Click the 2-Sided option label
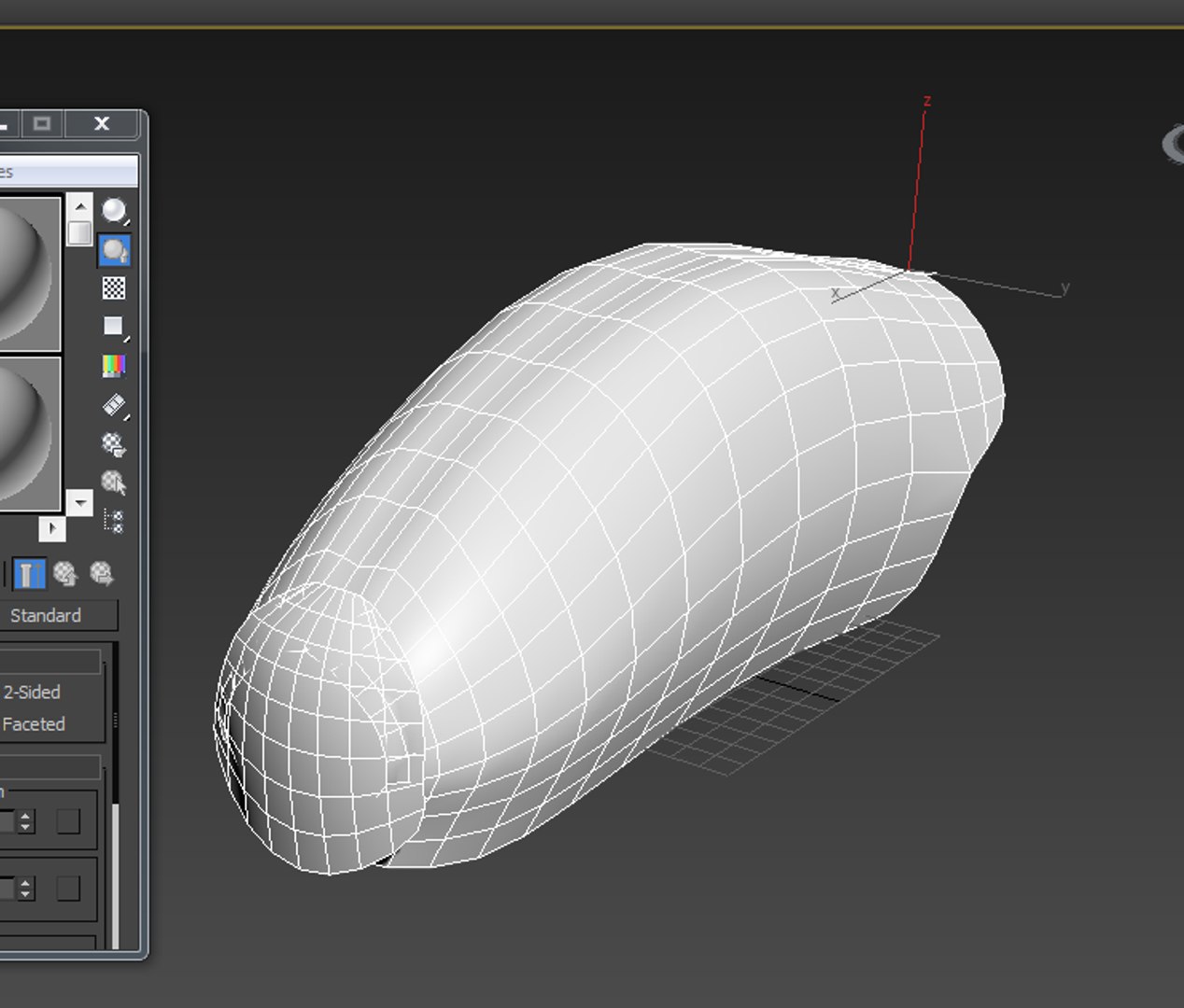 click(x=31, y=693)
